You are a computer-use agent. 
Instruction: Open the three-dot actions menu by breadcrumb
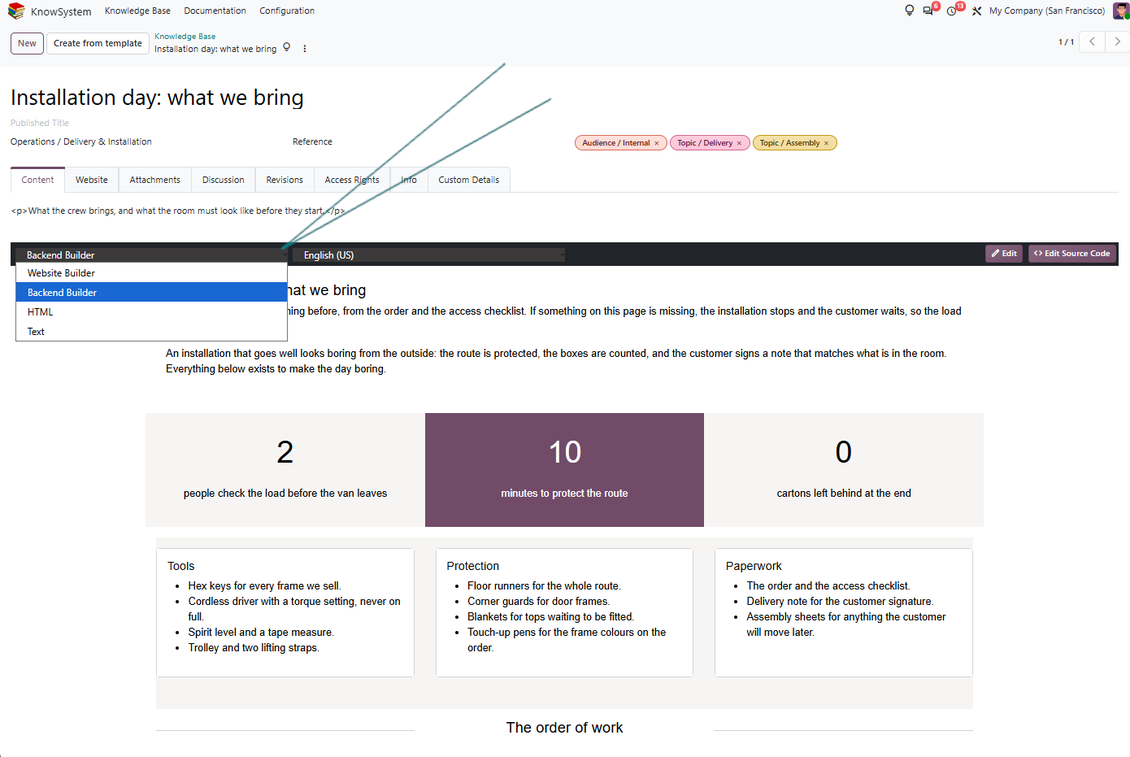pos(305,49)
